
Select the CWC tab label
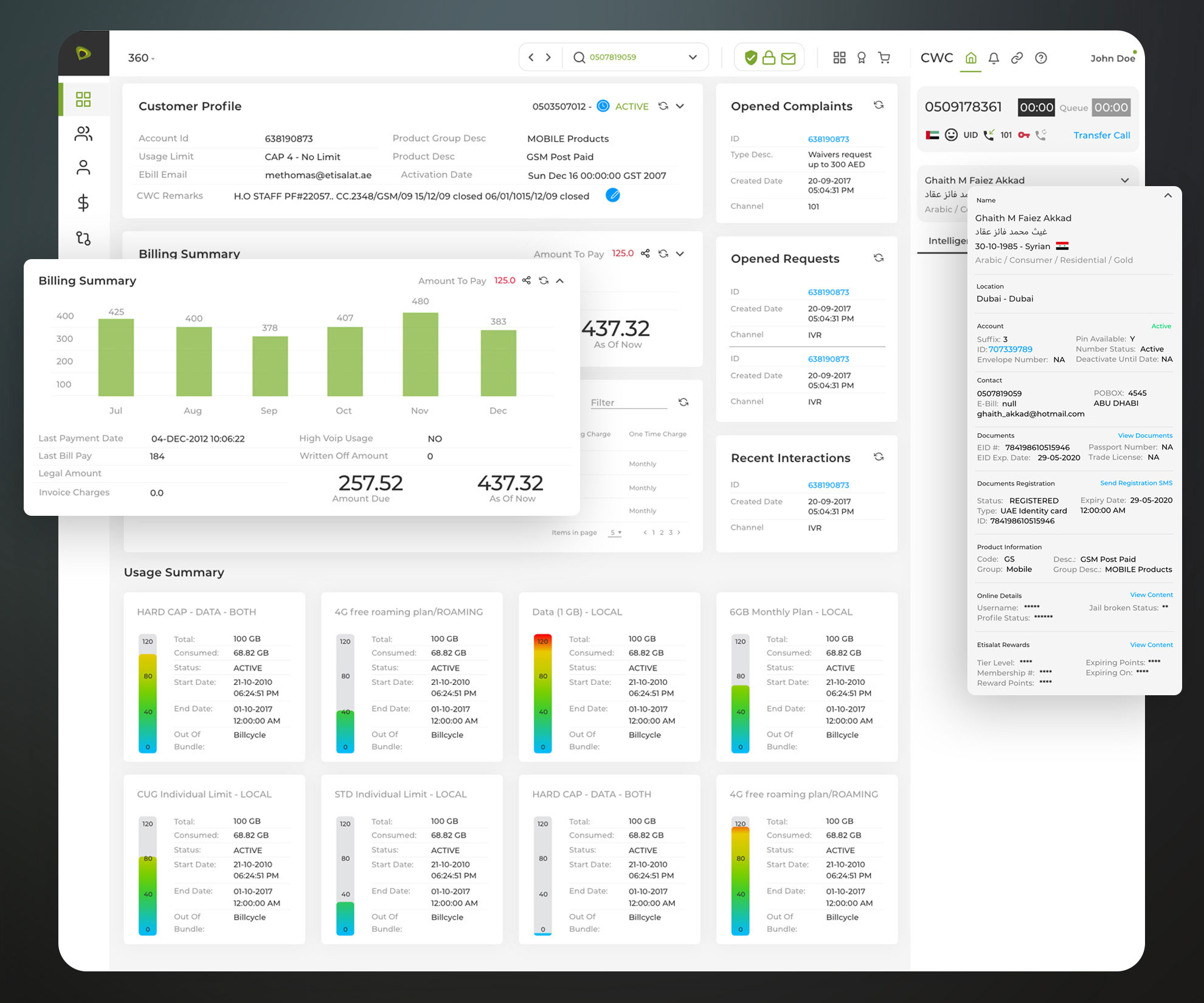pos(936,58)
